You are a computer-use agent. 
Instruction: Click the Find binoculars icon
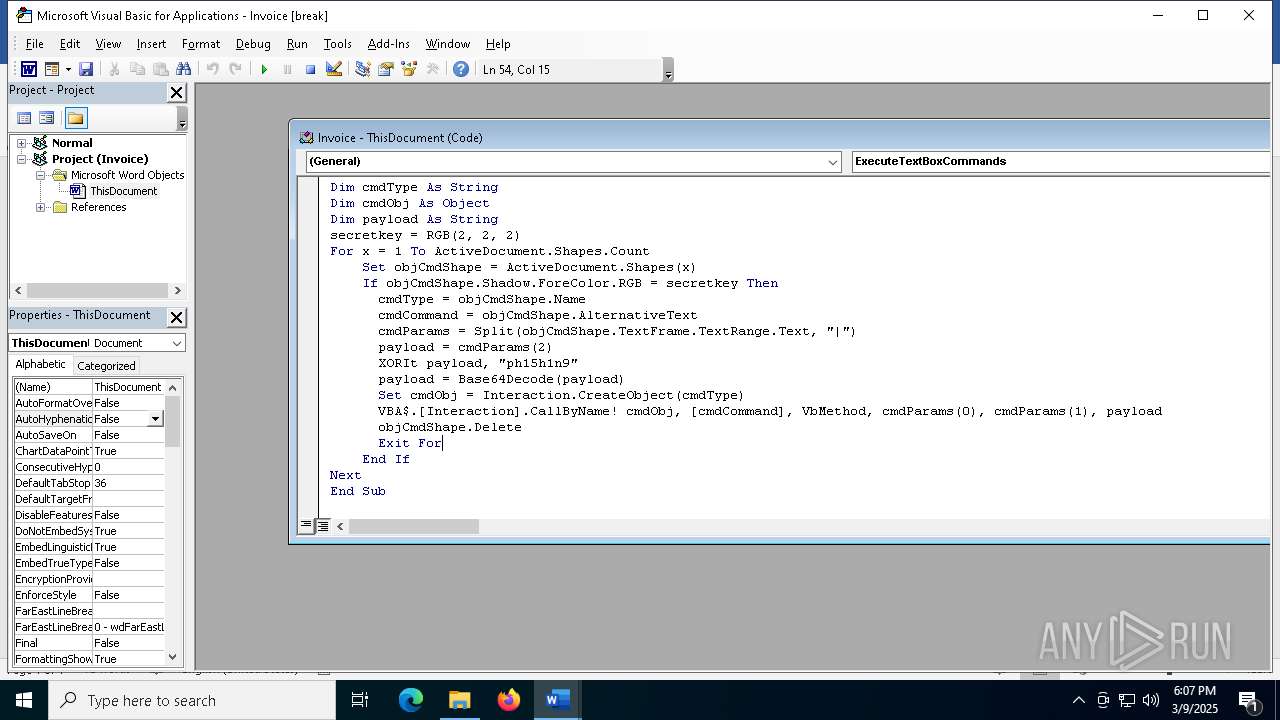coord(183,69)
